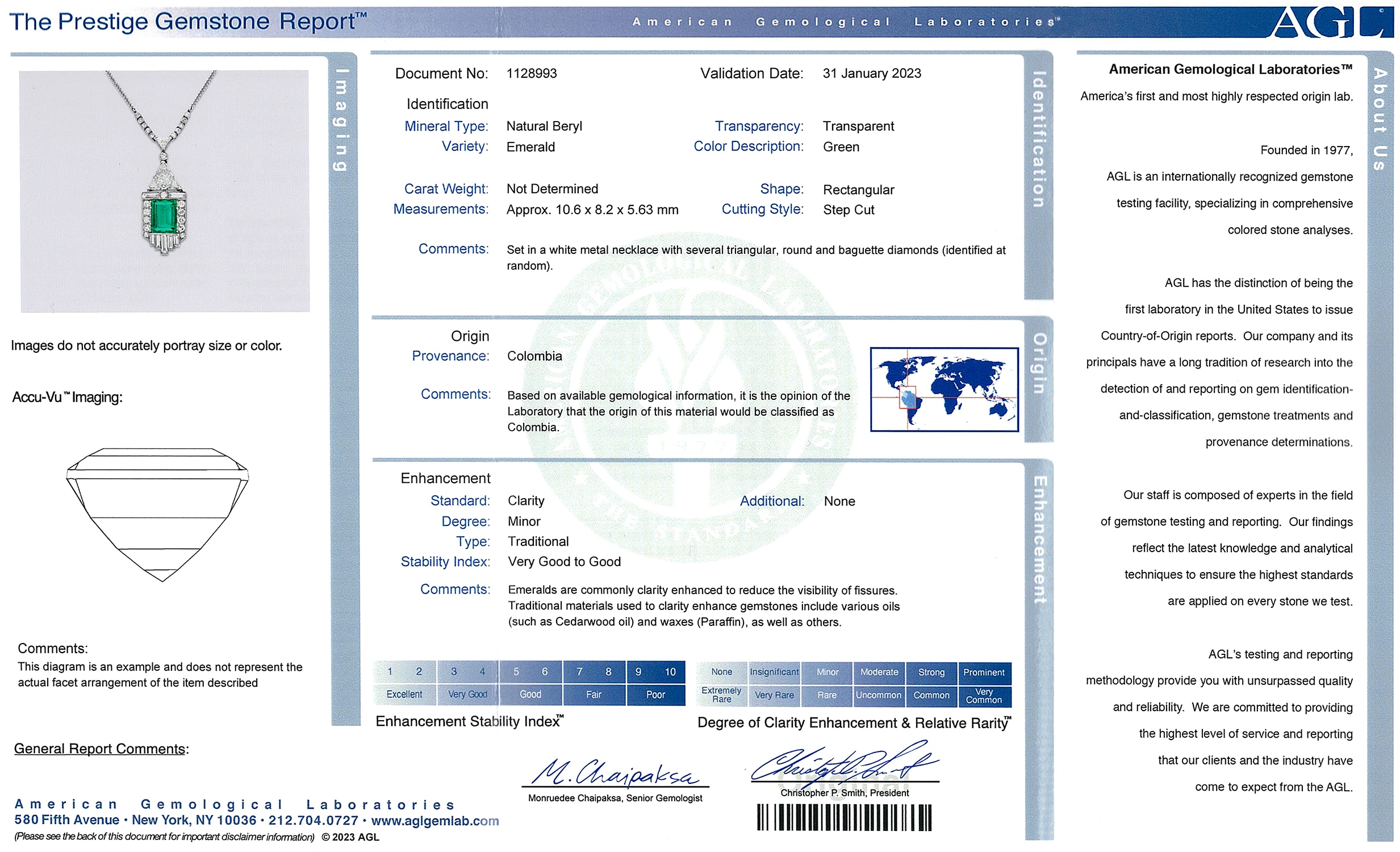Select the Enhancement vertical tab

tap(1039, 540)
